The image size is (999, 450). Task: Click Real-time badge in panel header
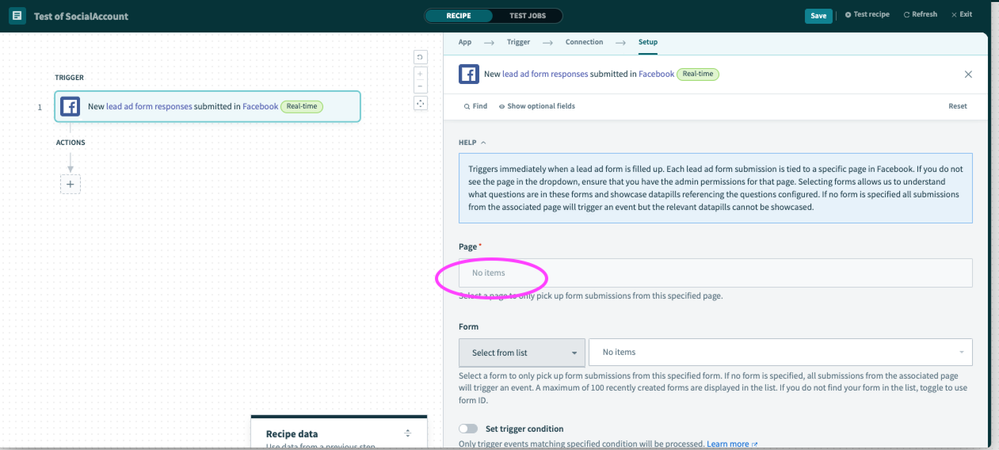pyautogui.click(x=698, y=74)
